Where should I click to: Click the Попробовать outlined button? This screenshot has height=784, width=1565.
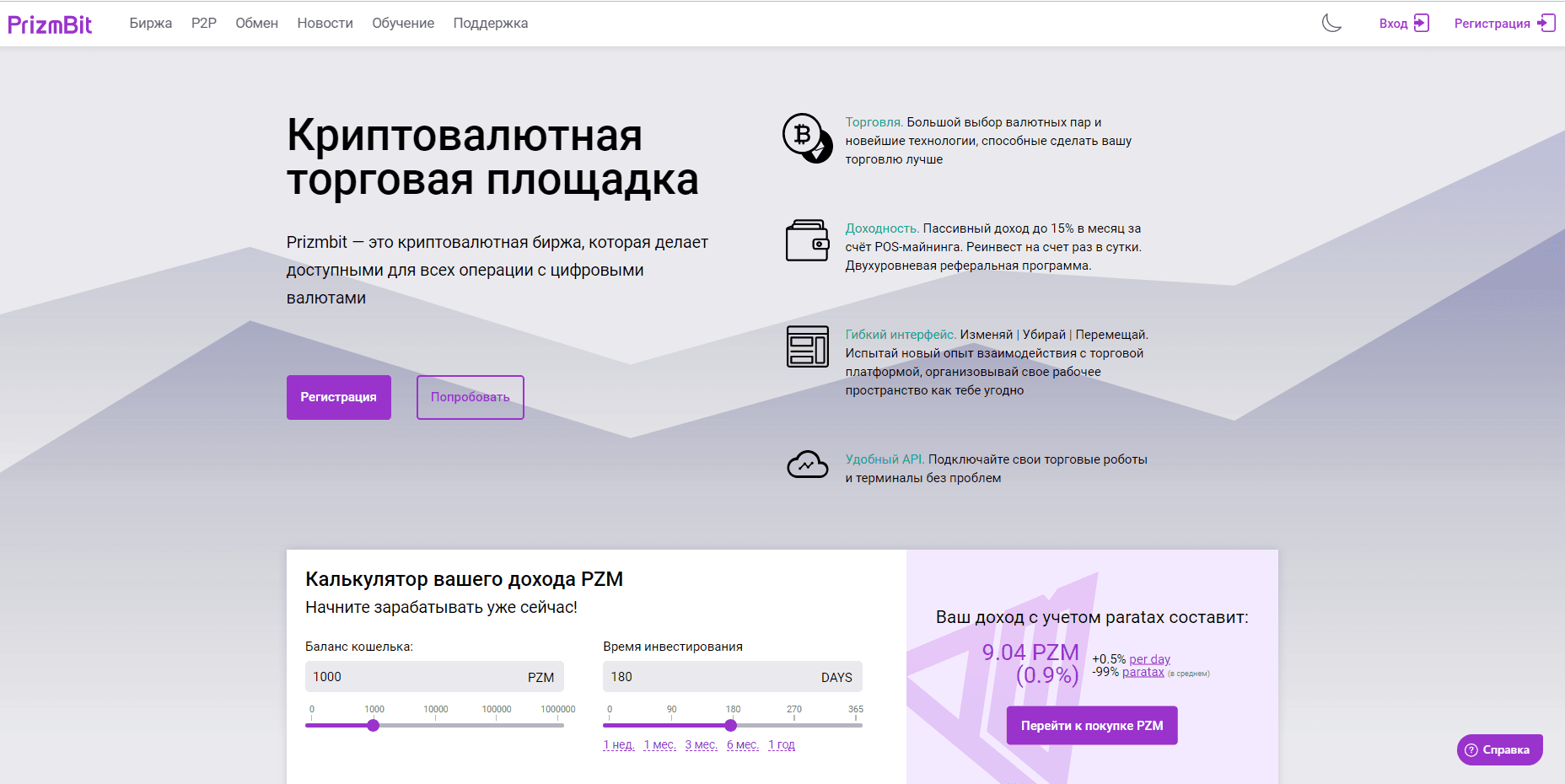pyautogui.click(x=470, y=397)
